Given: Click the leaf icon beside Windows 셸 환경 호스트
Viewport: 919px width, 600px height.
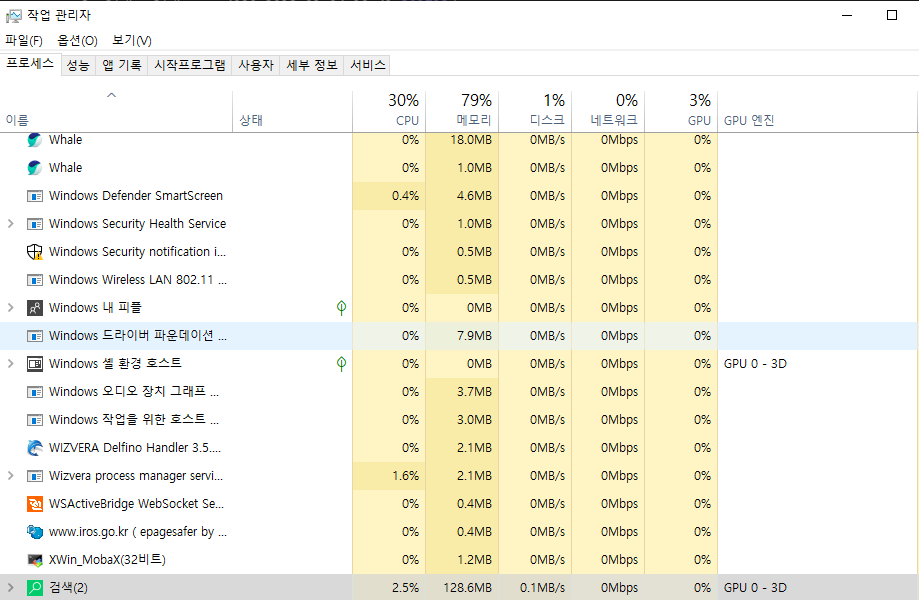Looking at the screenshot, I should 341,363.
